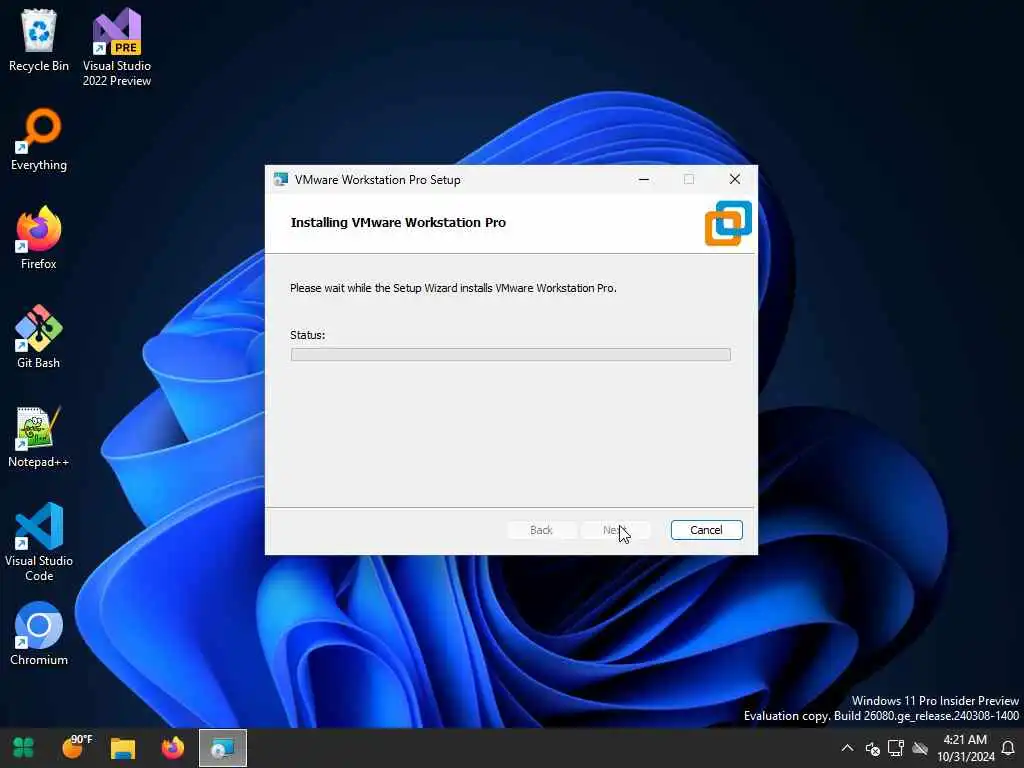The height and width of the screenshot is (768, 1024).
Task: Open the Recycle Bin desktop icon
Action: click(x=39, y=40)
